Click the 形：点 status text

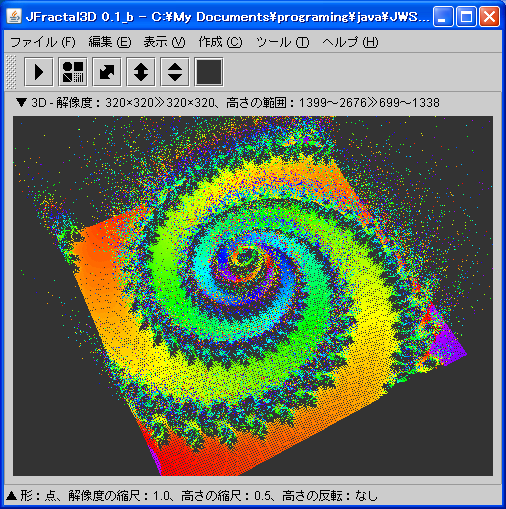[x=38, y=496]
